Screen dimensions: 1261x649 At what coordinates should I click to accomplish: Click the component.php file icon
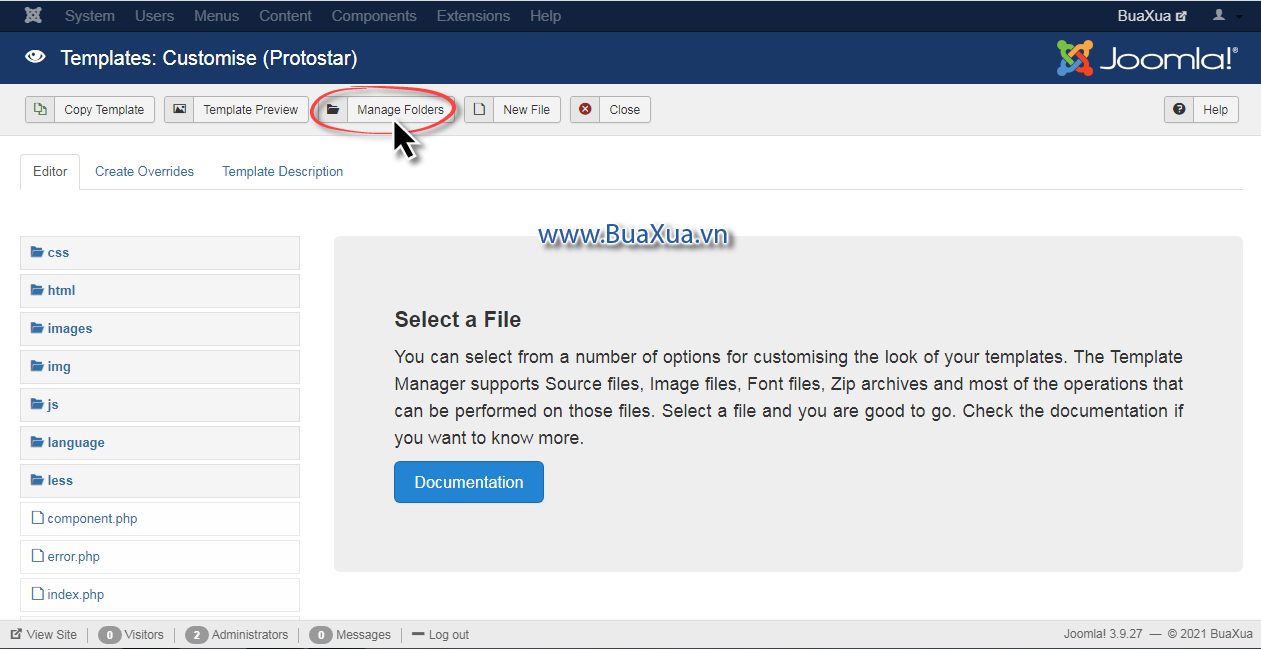[x=38, y=518]
